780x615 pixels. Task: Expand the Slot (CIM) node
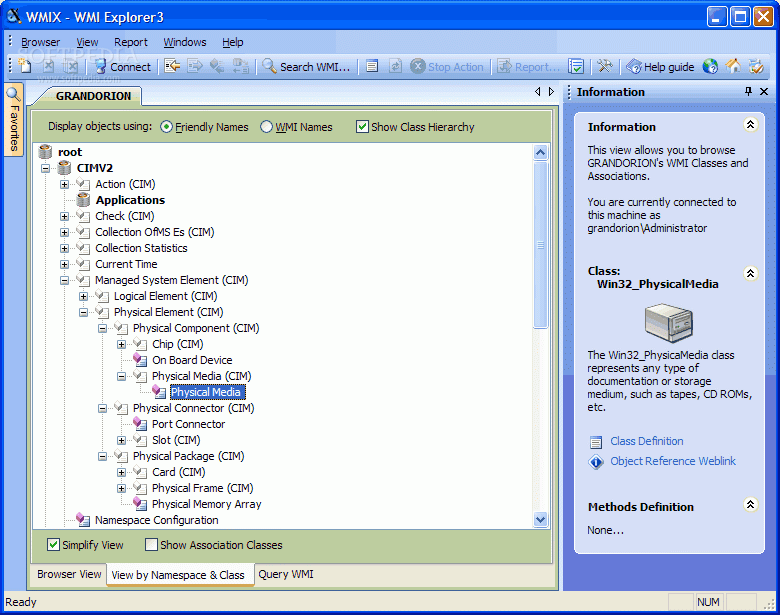point(121,440)
